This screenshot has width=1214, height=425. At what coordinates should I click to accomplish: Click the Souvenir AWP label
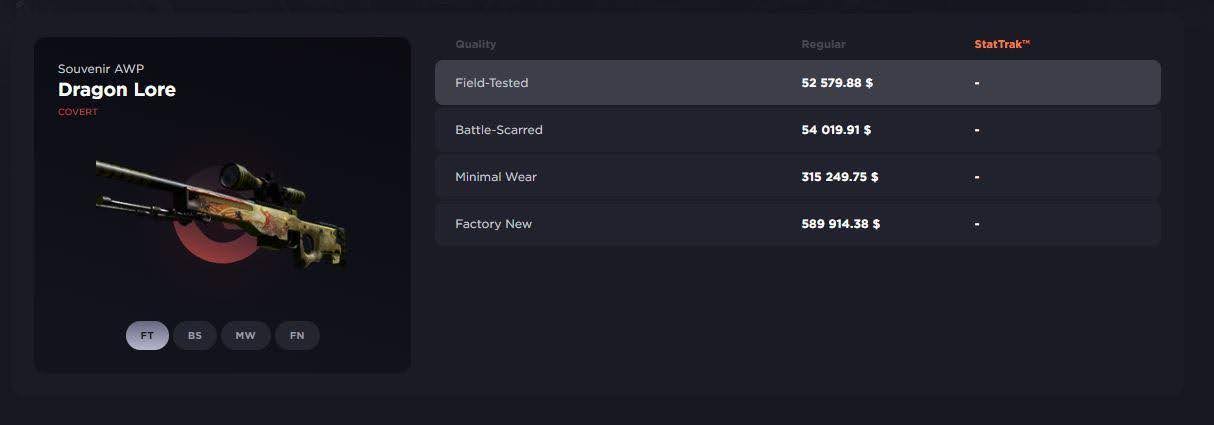click(101, 69)
